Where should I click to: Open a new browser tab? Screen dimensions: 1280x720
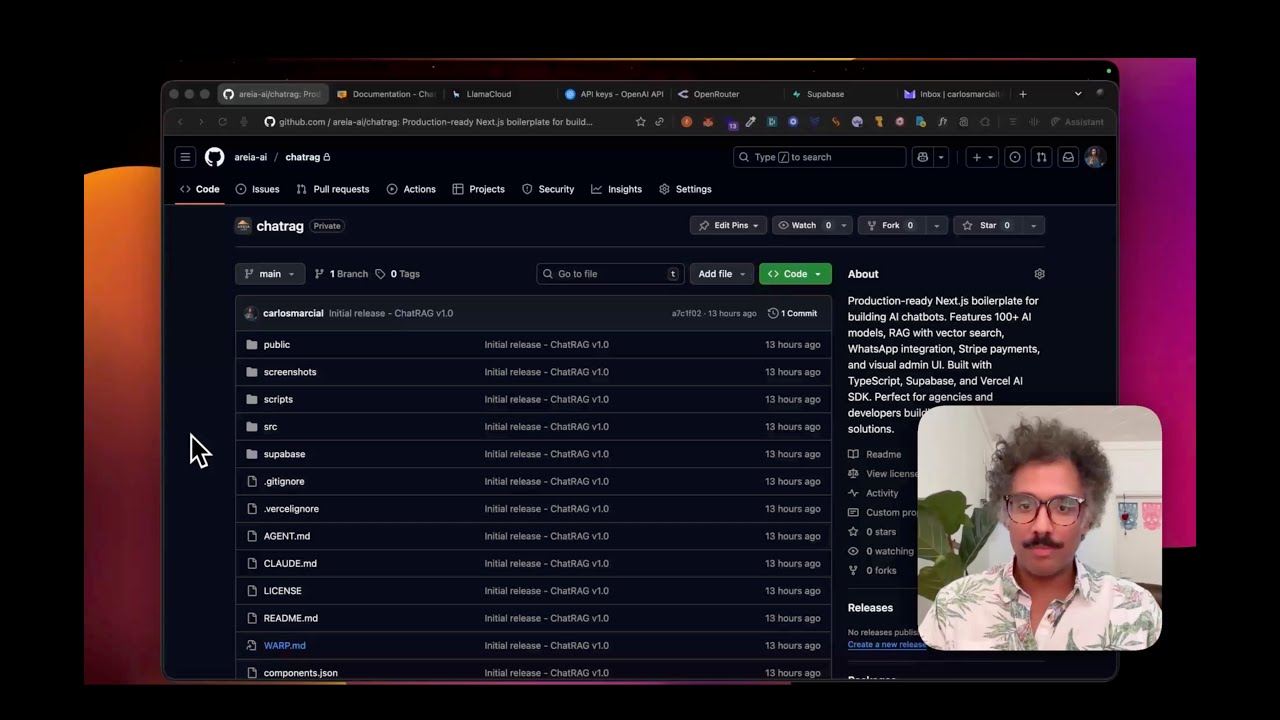point(1022,94)
